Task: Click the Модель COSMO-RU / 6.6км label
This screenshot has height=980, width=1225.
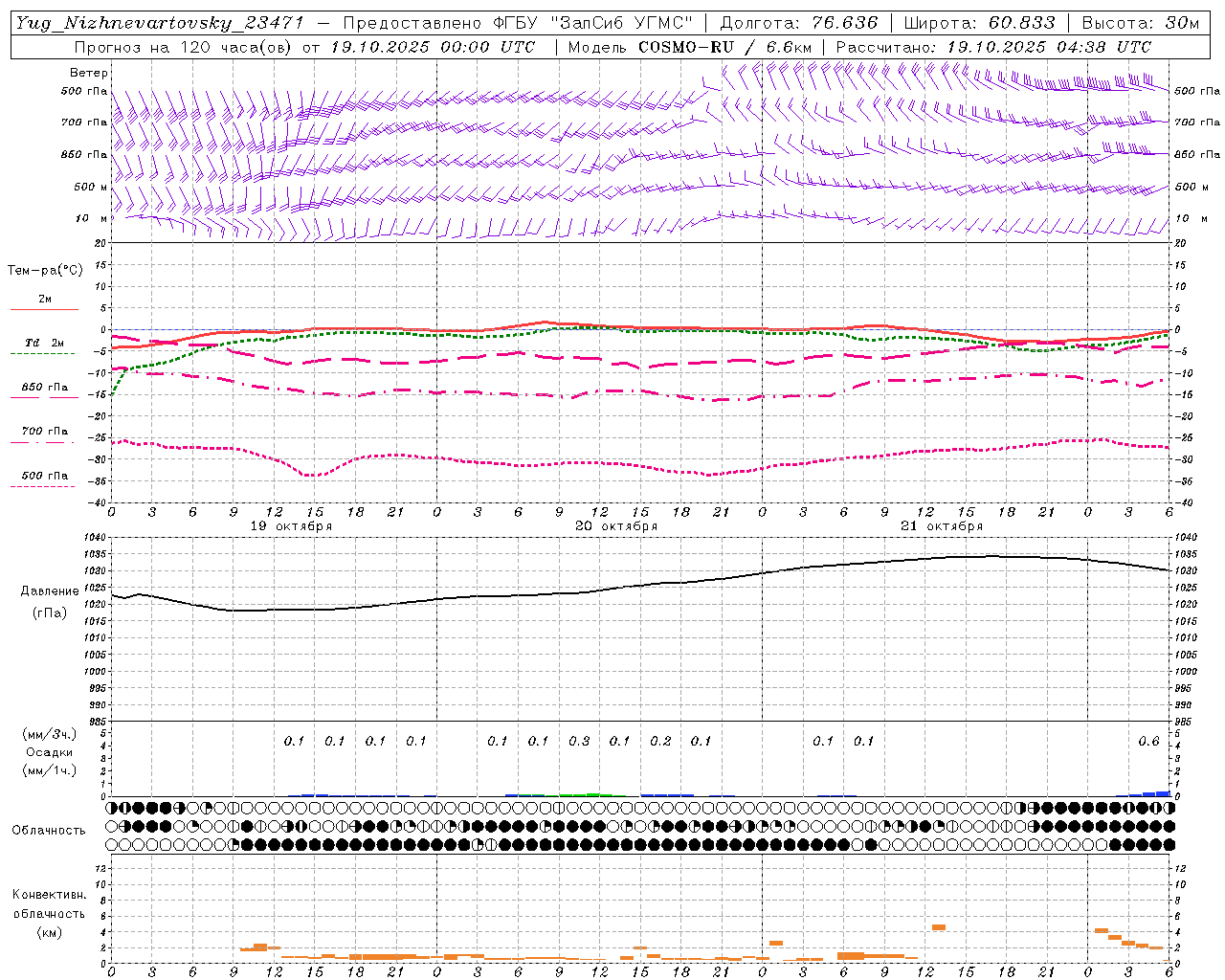Action: [x=689, y=47]
